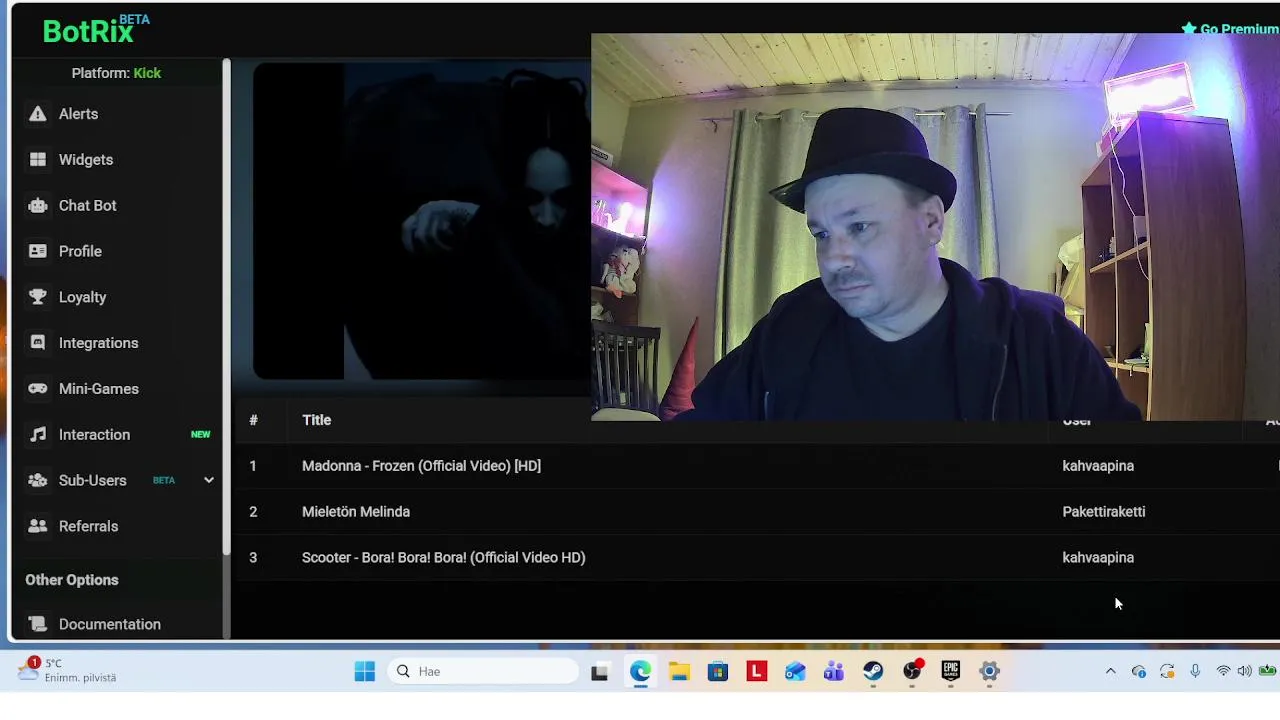The height and width of the screenshot is (720, 1280).
Task: Switch to Microsoft Edge on taskbar
Action: click(x=640, y=671)
